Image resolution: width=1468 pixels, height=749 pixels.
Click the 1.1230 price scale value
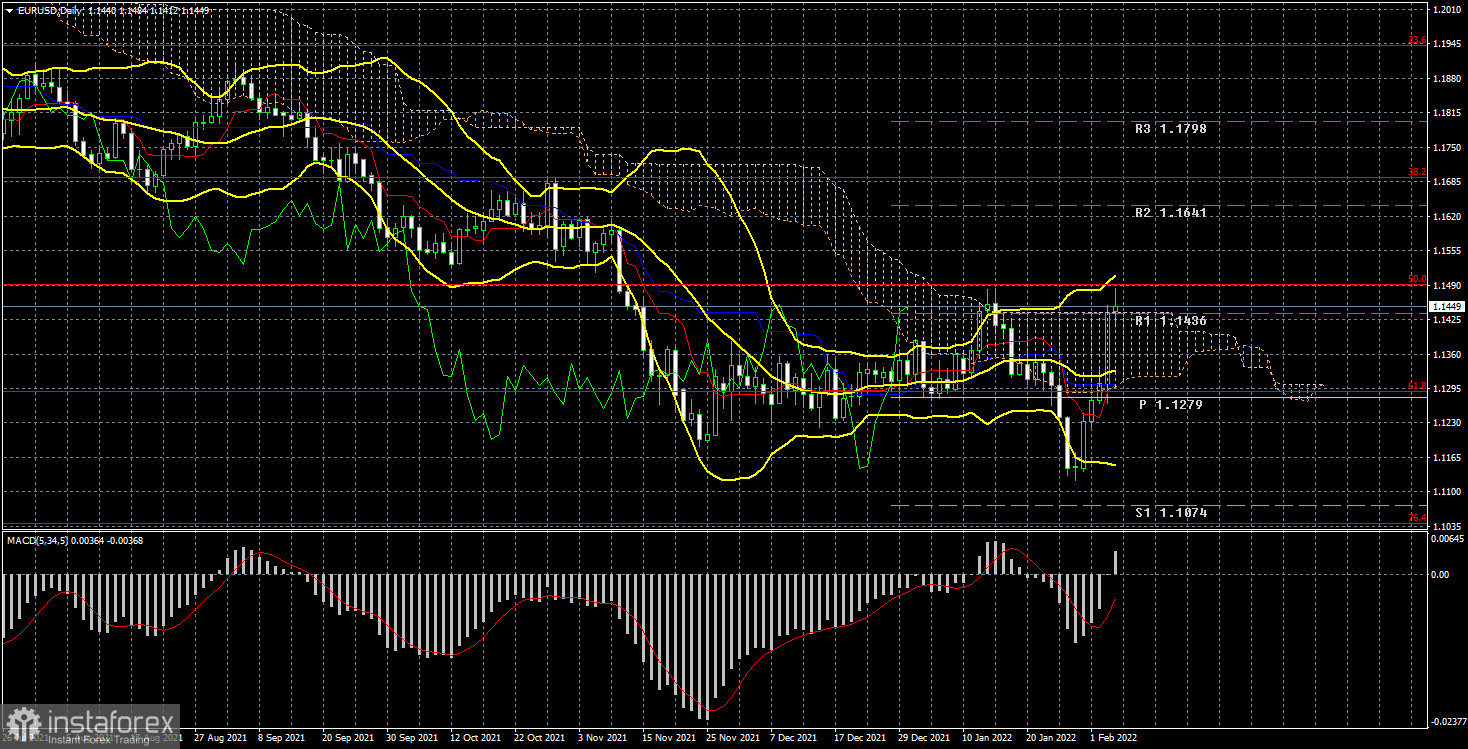pyautogui.click(x=1447, y=423)
